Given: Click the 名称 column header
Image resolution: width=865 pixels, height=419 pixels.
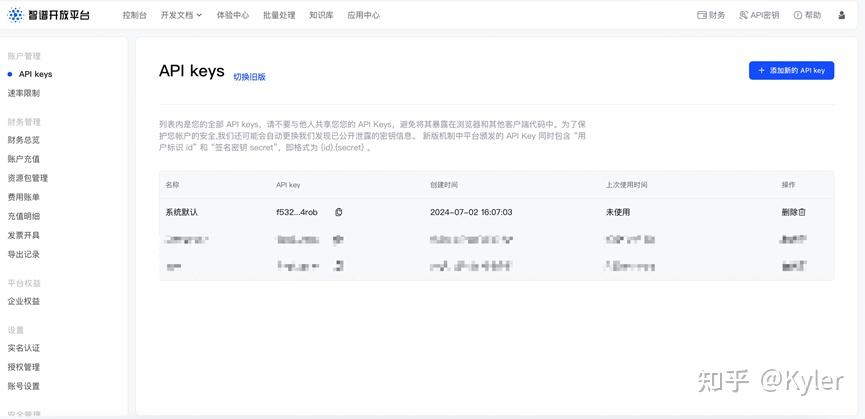Looking at the screenshot, I should click(172, 185).
